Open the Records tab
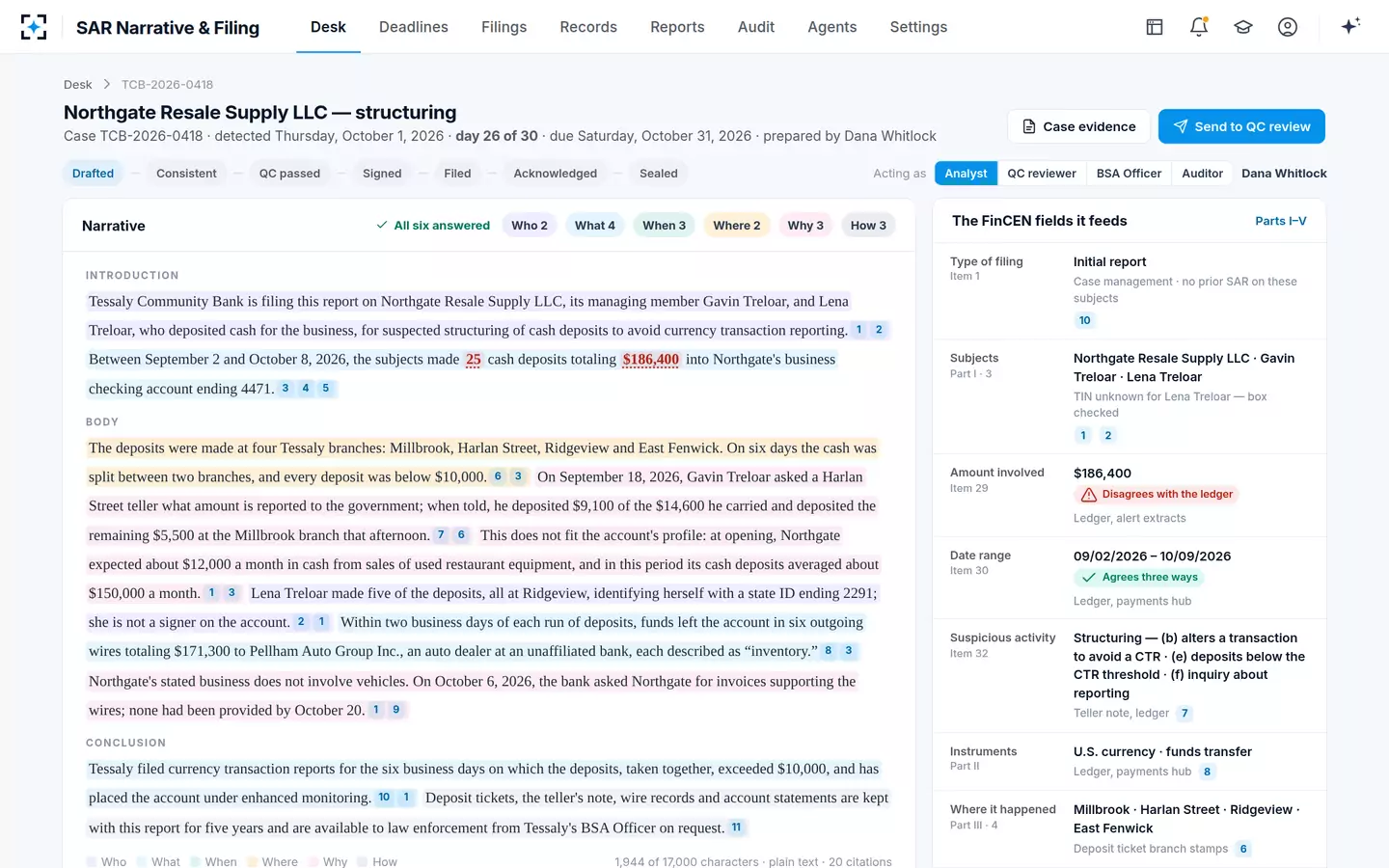Screen dimensions: 1389x868 point(588,27)
